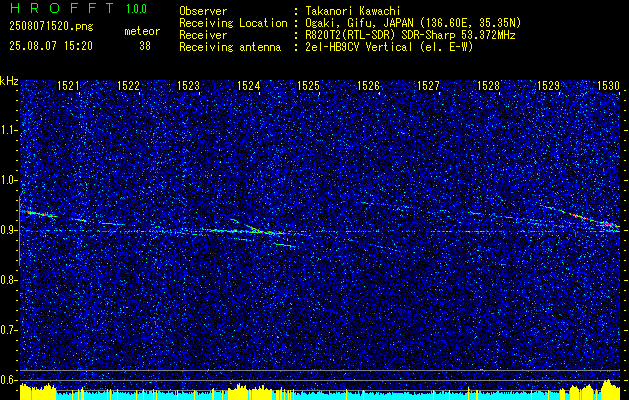
Task: Click time marker 1523
Action: (188, 85)
